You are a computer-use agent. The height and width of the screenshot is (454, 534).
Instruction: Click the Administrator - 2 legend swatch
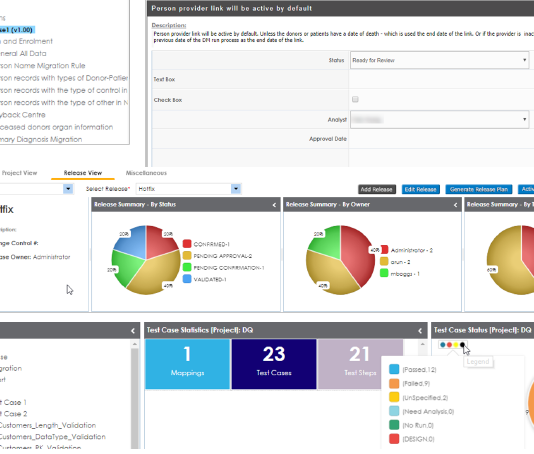tap(384, 250)
